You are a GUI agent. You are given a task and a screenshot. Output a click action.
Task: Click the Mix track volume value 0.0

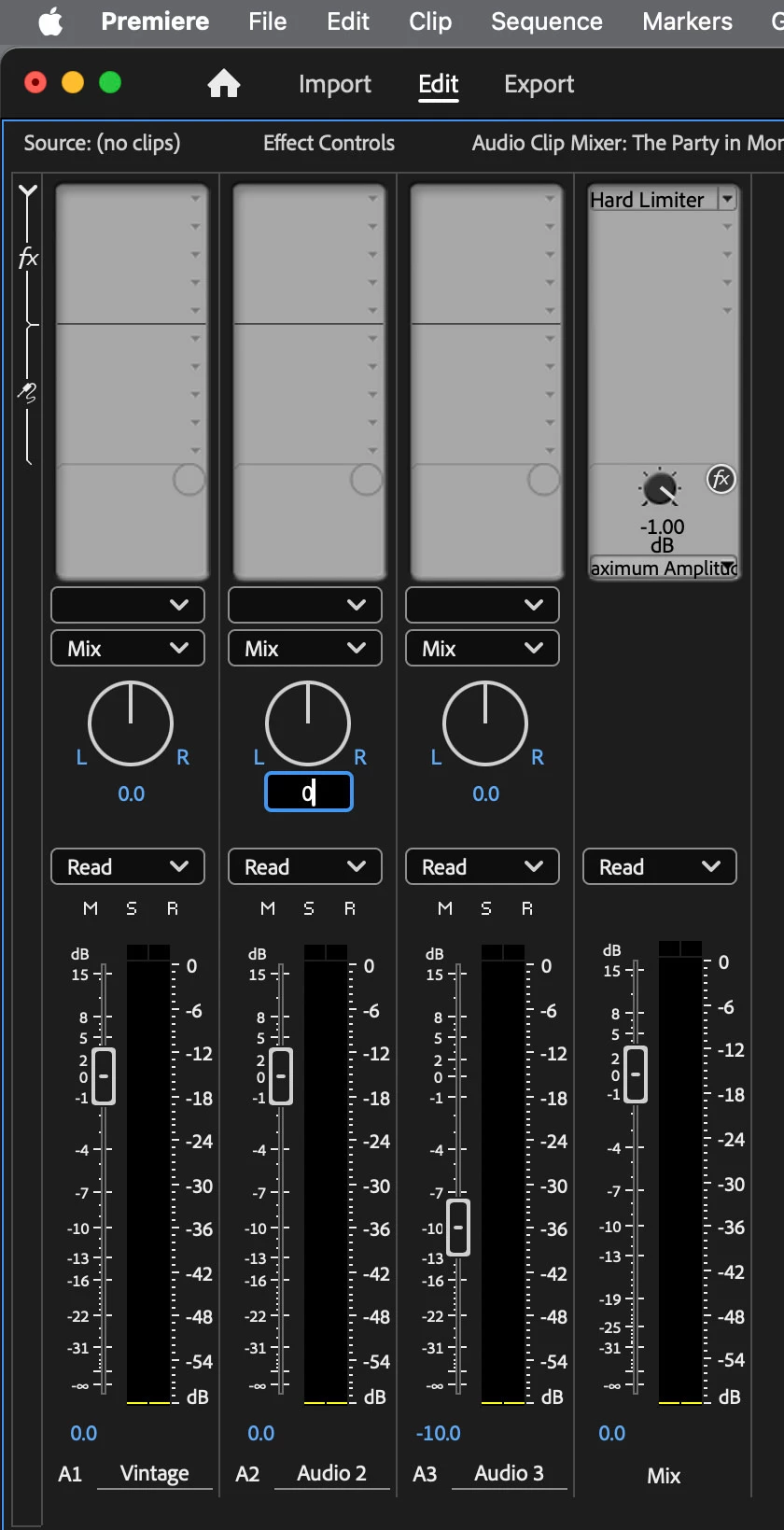[x=612, y=1433]
